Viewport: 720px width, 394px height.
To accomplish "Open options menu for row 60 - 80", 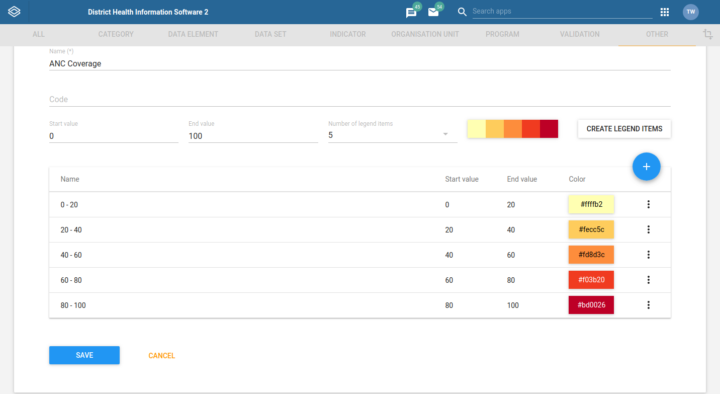I will point(648,280).
